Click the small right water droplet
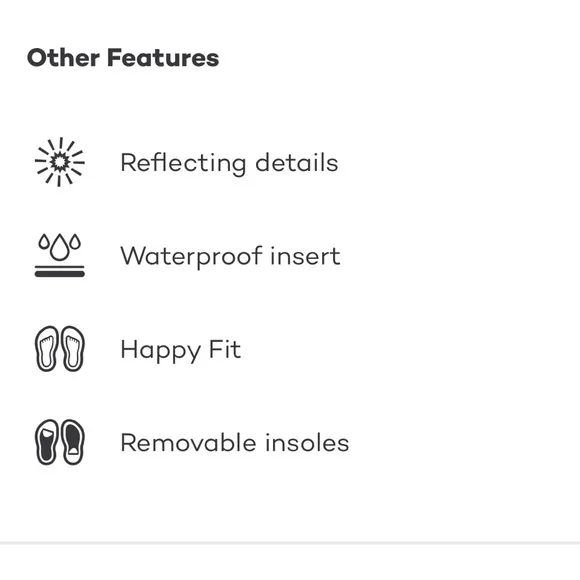This screenshot has height=580, width=580. [x=75, y=242]
